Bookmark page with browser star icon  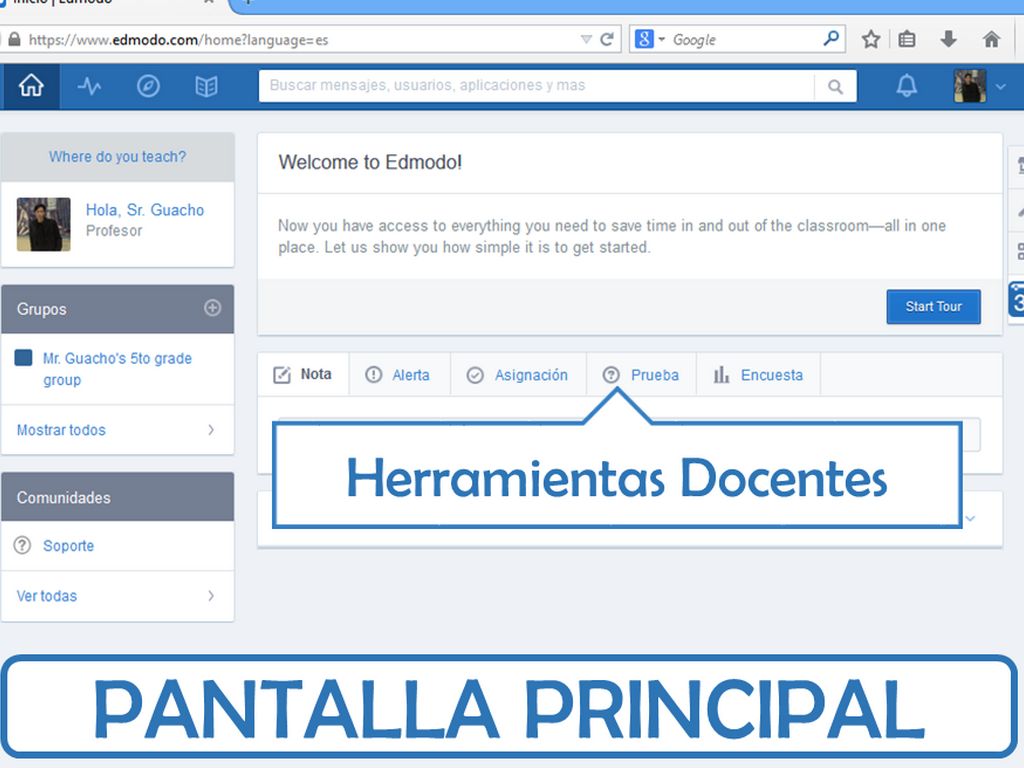tap(871, 39)
